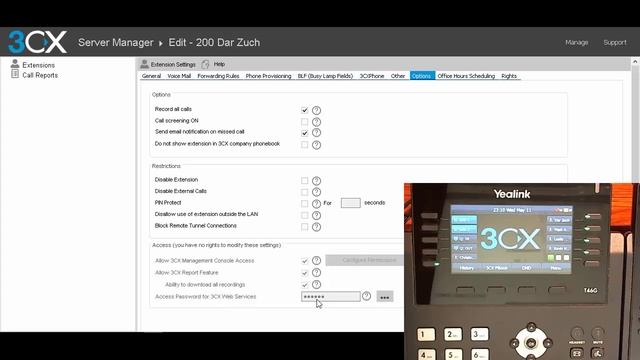Image resolution: width=640 pixels, height=360 pixels.
Task: Open the BLF (Busy Lamp Fields) tab
Action: (325, 76)
